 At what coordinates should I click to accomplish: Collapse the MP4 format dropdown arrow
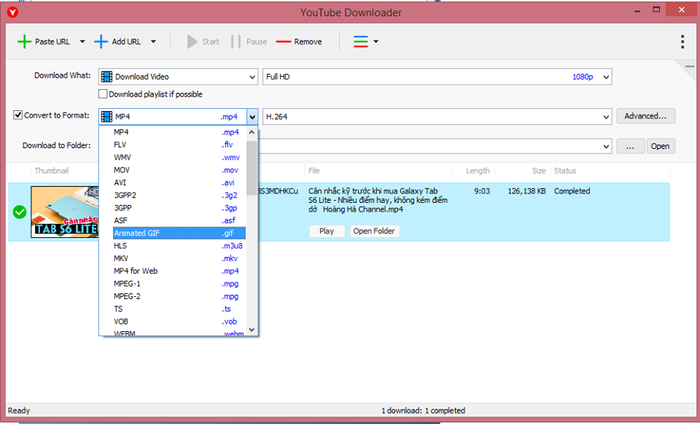click(252, 117)
